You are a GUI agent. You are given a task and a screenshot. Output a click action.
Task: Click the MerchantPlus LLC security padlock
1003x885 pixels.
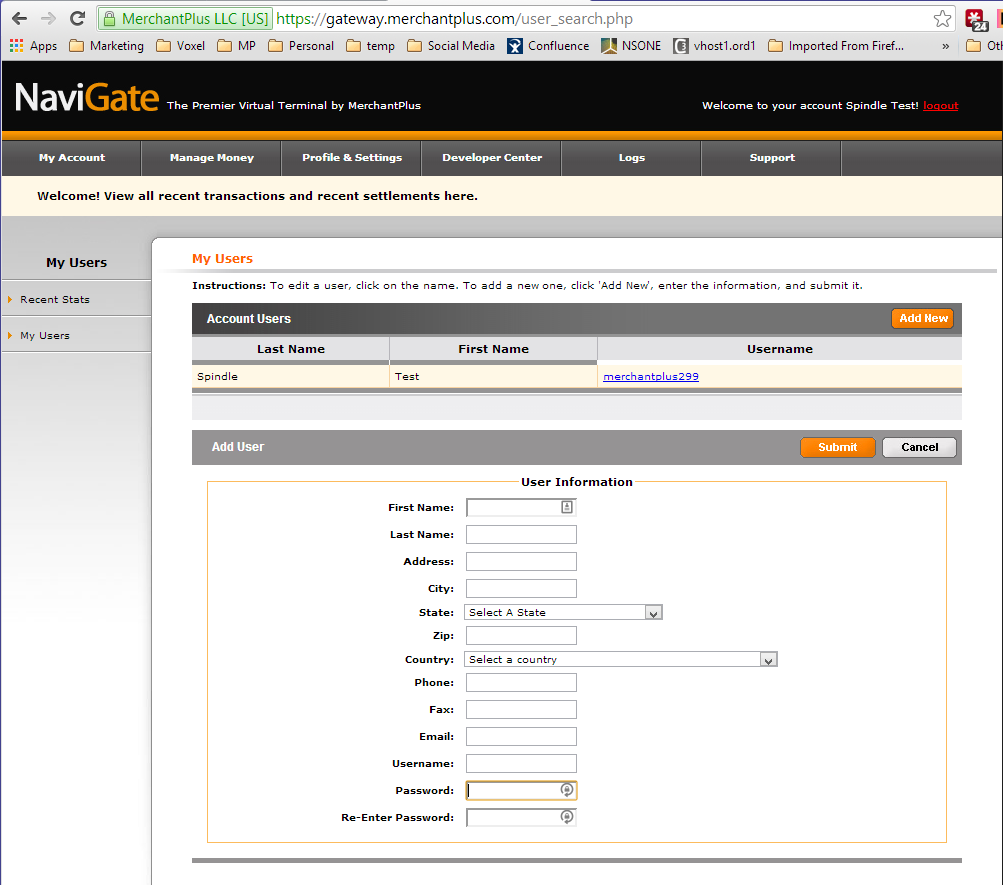pos(110,19)
